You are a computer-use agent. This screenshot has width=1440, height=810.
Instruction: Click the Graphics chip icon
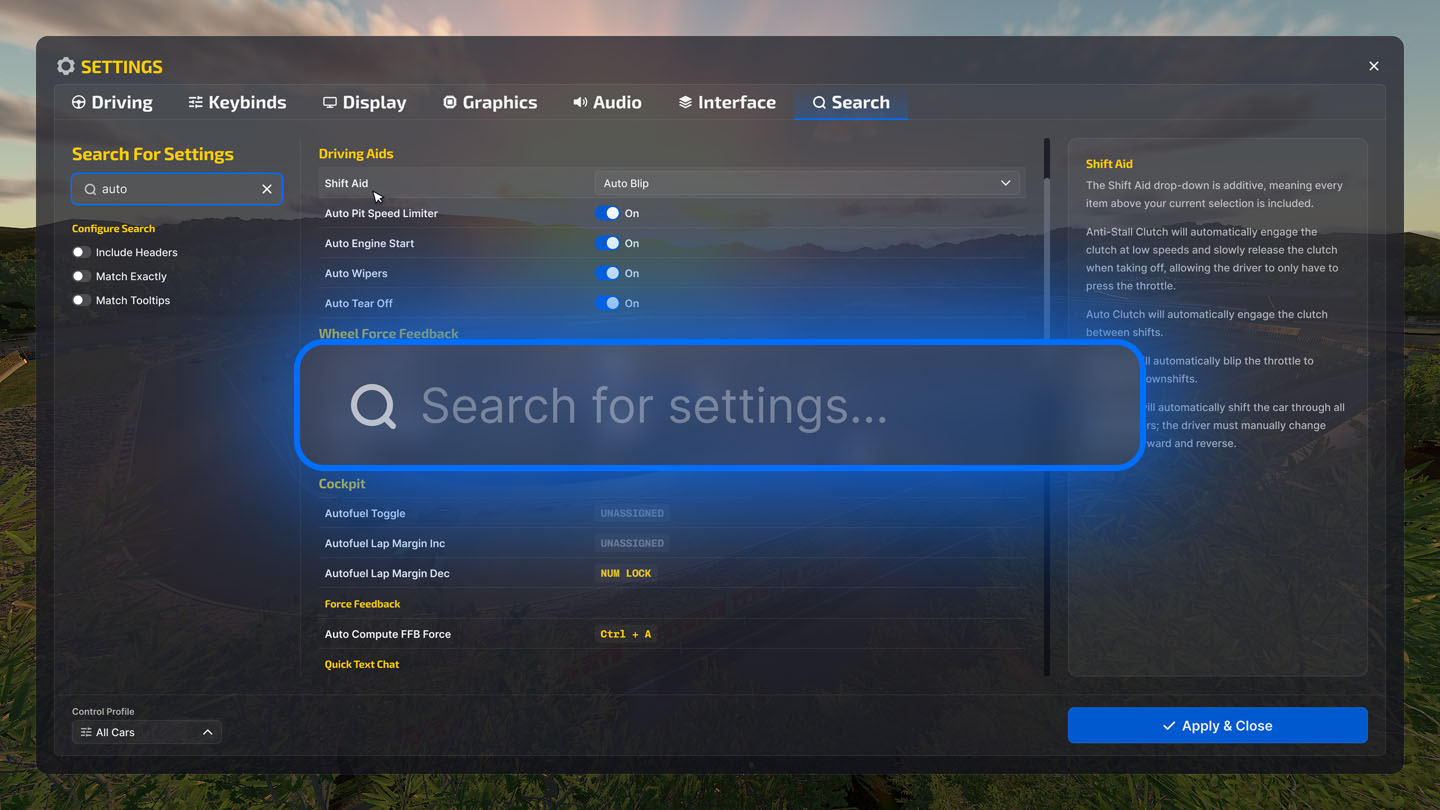click(x=450, y=103)
